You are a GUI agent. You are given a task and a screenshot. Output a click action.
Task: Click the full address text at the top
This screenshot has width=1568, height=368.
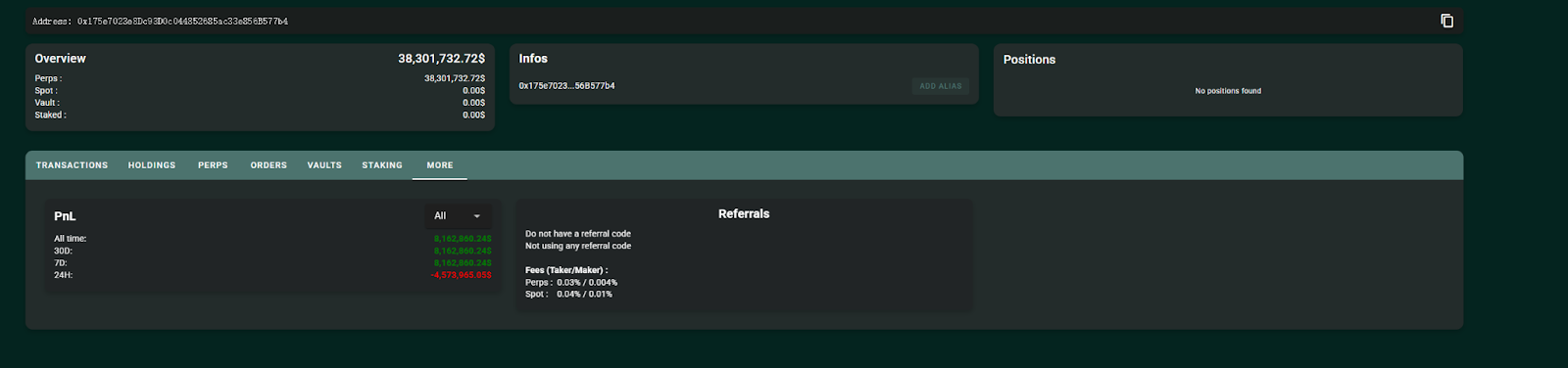[161, 22]
